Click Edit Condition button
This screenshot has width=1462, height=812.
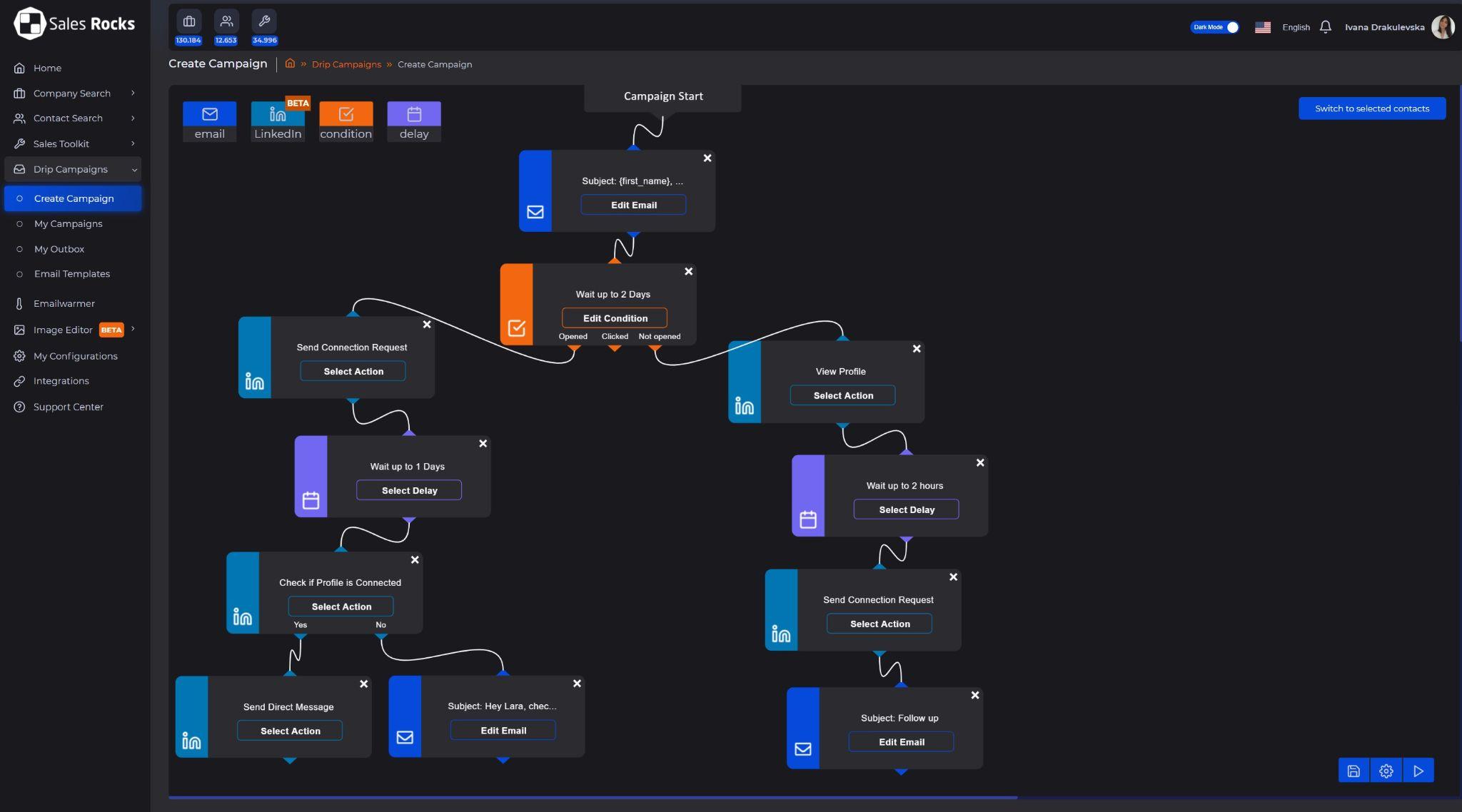[x=615, y=318]
